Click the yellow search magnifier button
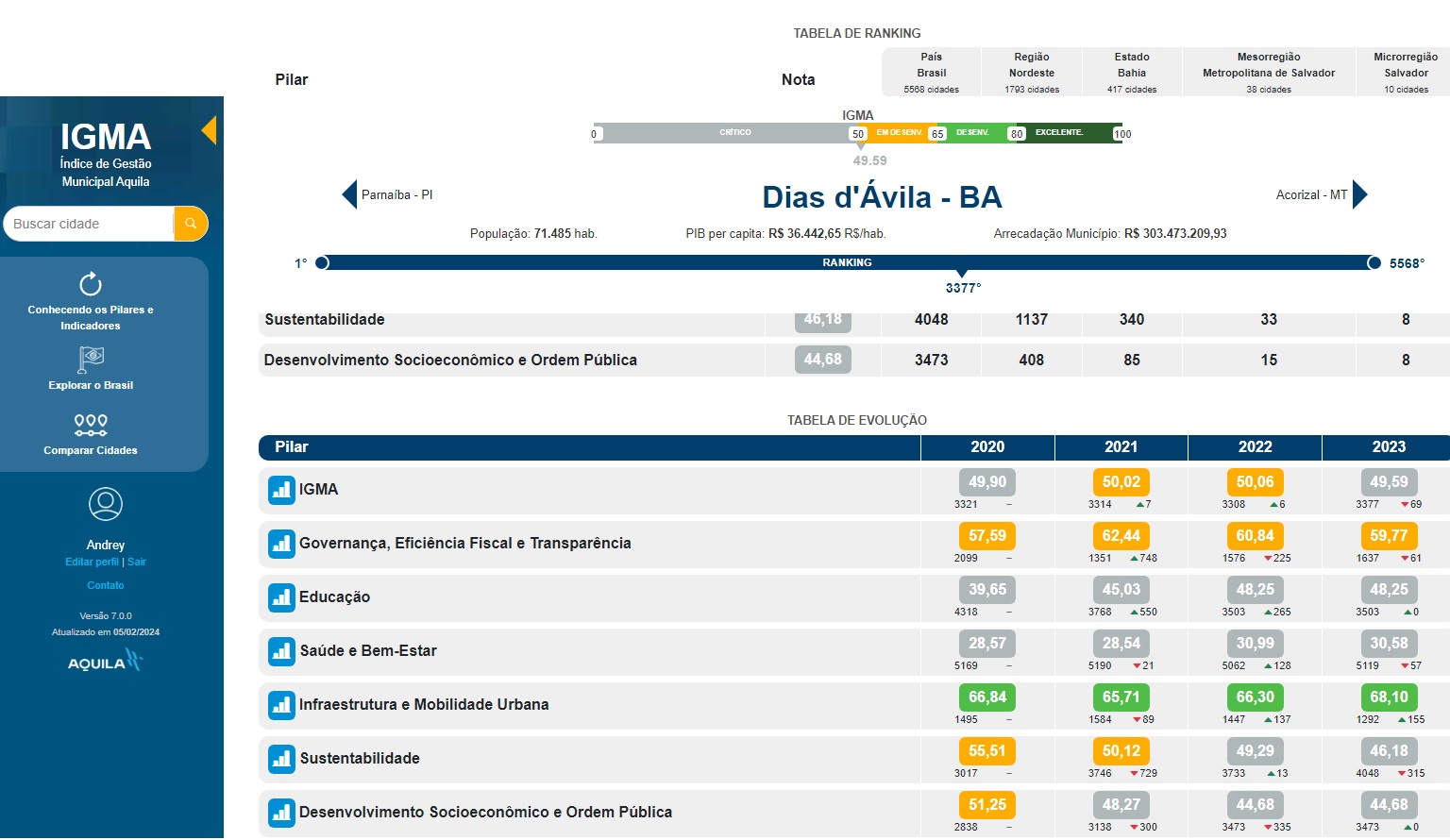This screenshot has width=1450, height=840. click(191, 224)
